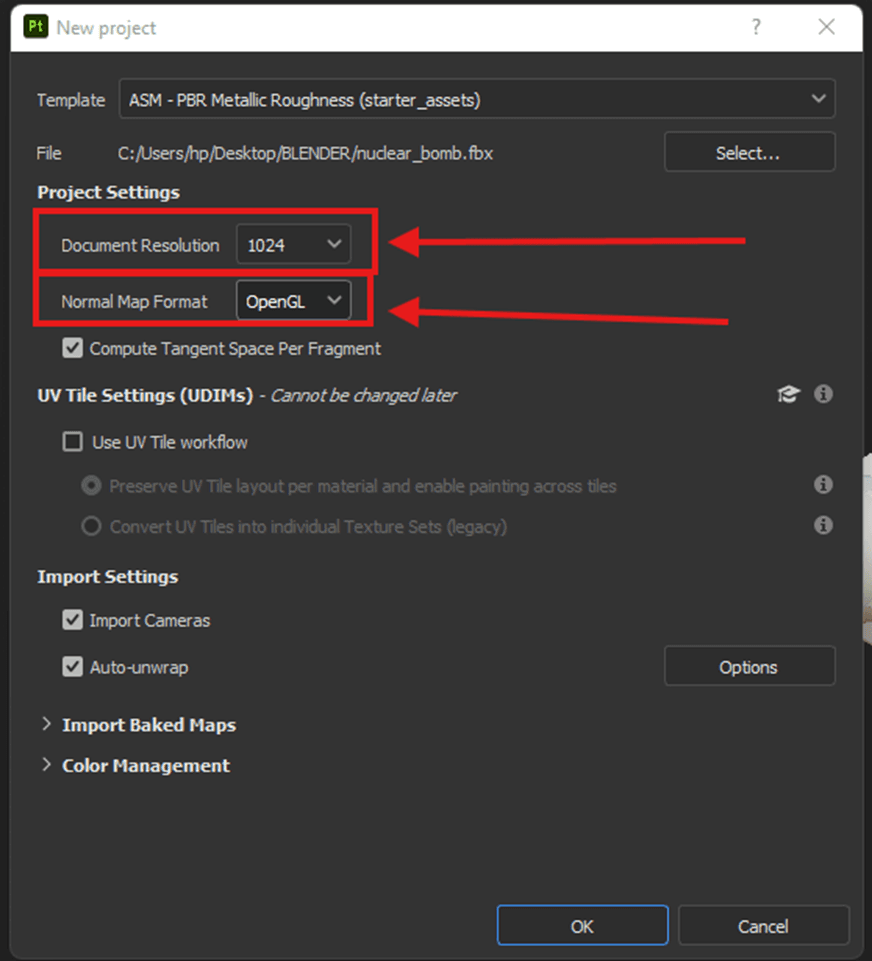The width and height of the screenshot is (872, 961).
Task: Click info icon beside UV Tile Settings header
Action: pos(823,395)
